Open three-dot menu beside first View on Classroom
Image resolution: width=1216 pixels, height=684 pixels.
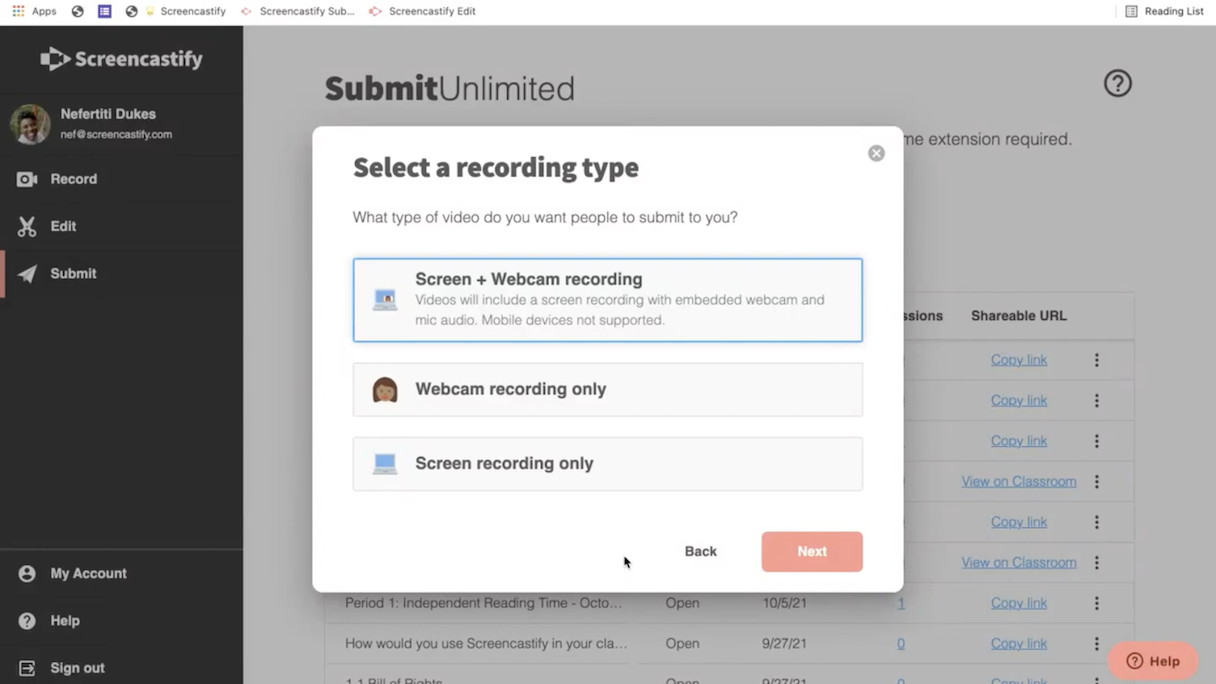[1096, 482]
